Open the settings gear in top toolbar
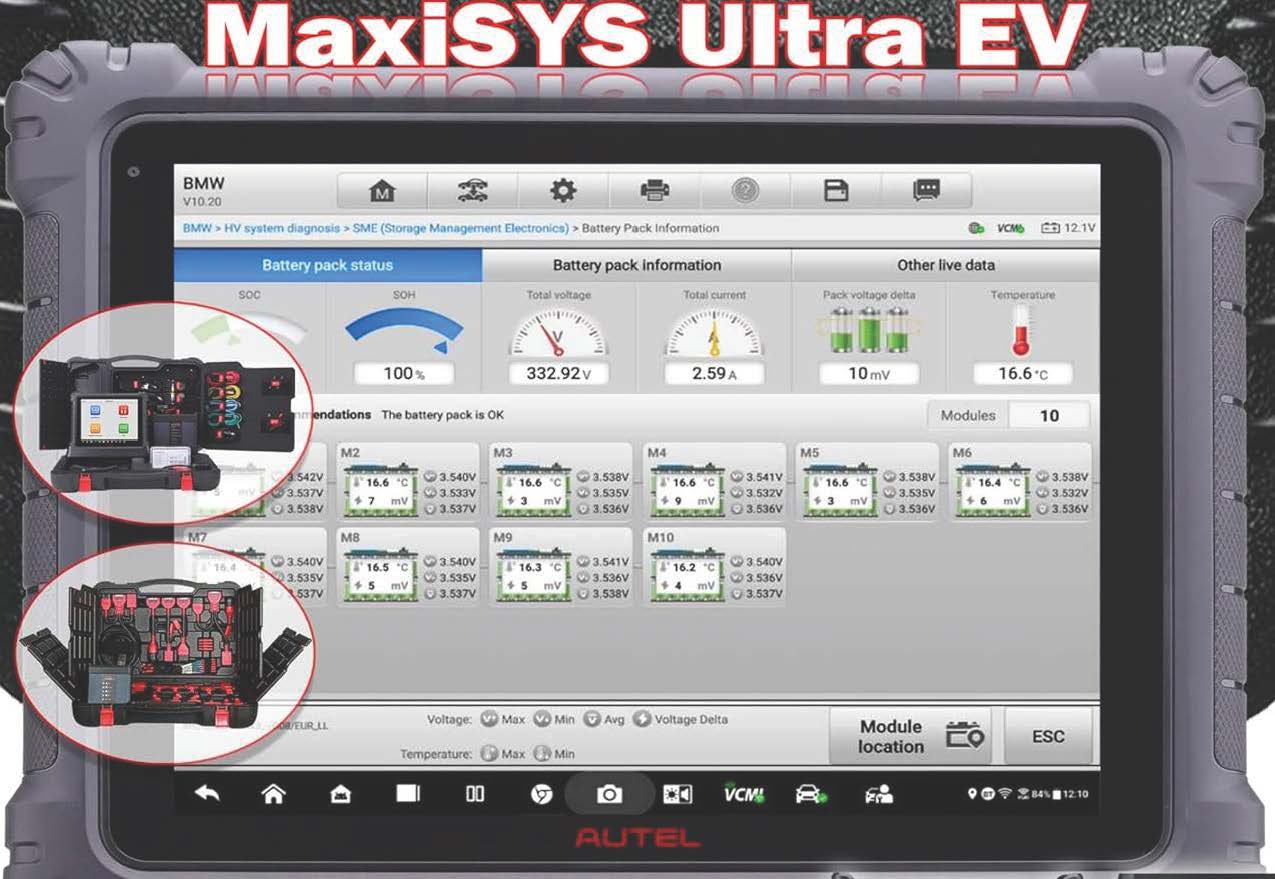The image size is (1275, 879). coord(563,191)
